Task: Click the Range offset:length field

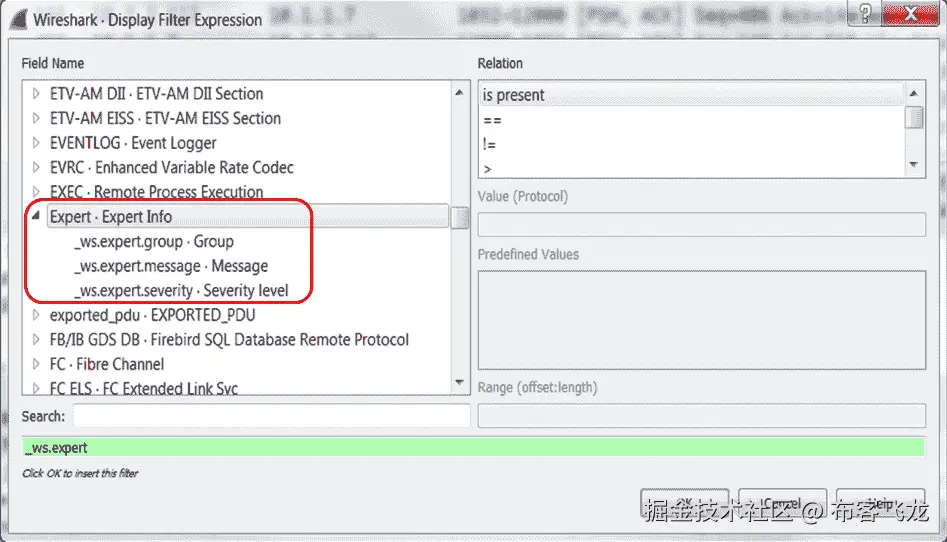Action: click(702, 416)
